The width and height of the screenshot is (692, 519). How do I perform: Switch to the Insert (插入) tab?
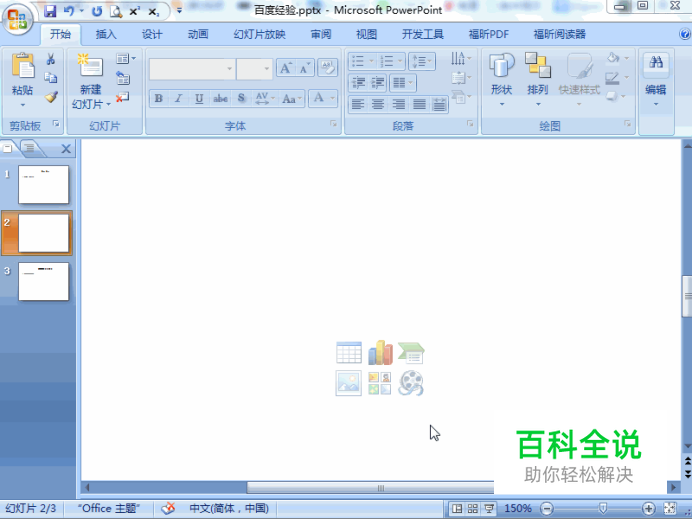[x=106, y=34]
